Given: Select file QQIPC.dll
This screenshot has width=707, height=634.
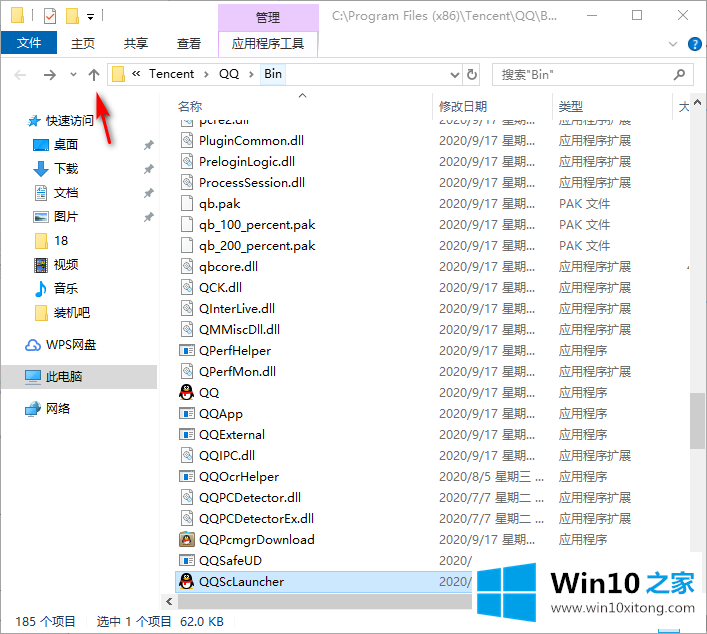Looking at the screenshot, I should [227, 455].
